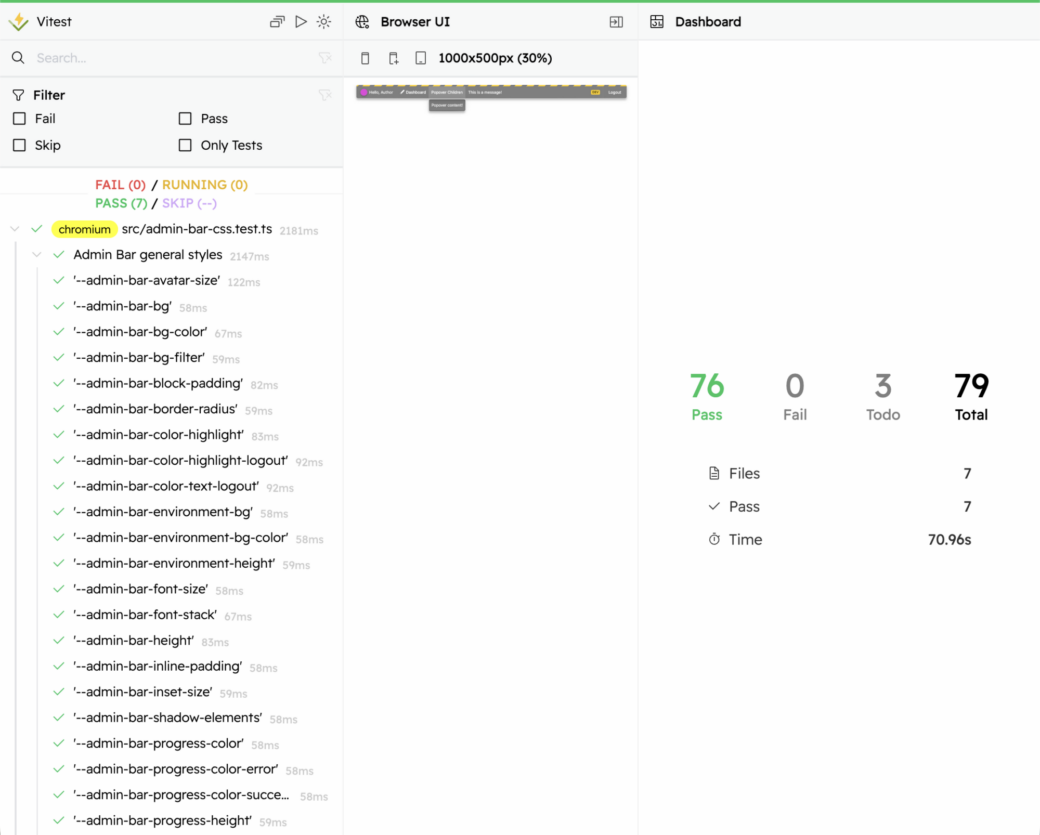Open the side panel toggle next to Browser UI
This screenshot has height=835, width=1040.
(617, 21)
